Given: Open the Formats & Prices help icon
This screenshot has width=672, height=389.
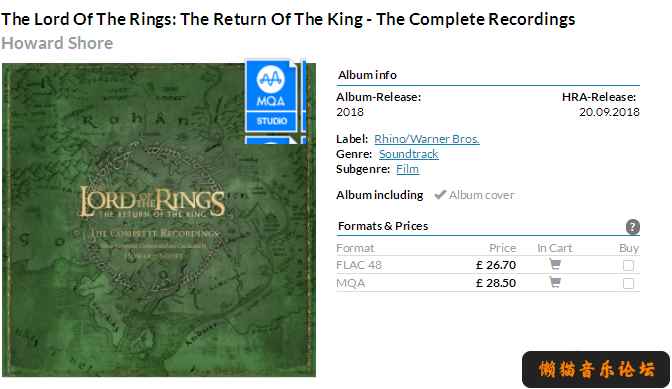Looking at the screenshot, I should point(633,227).
